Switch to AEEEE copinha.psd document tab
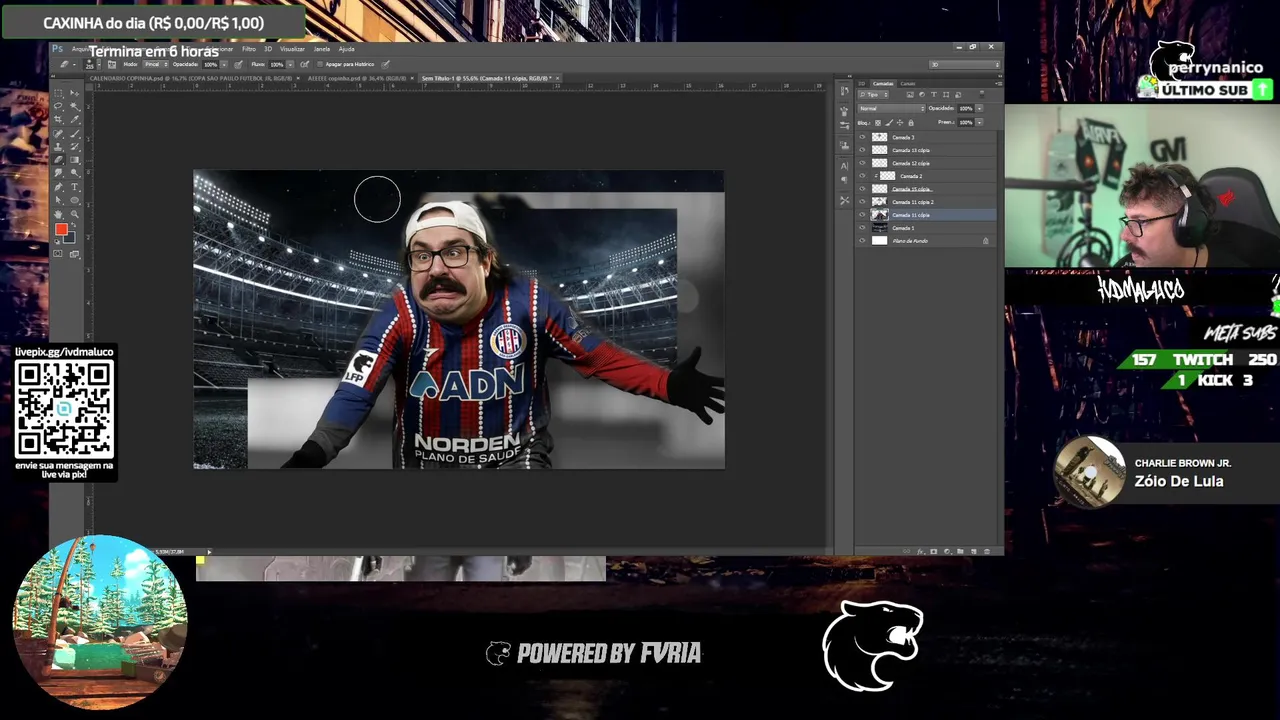This screenshot has width=1280, height=720. (357, 78)
